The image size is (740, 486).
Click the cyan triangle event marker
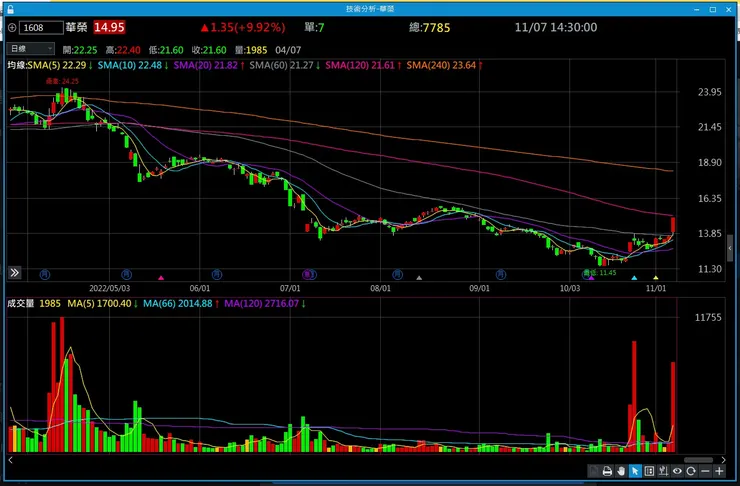tap(634, 278)
